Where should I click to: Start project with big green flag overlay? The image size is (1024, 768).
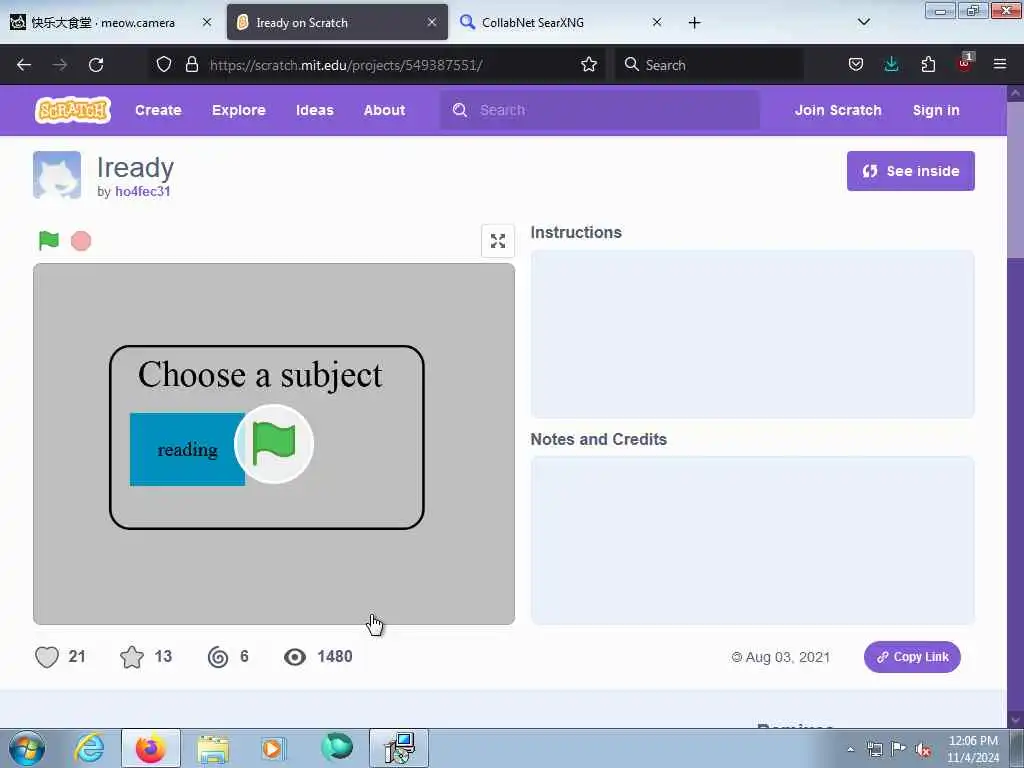click(274, 444)
